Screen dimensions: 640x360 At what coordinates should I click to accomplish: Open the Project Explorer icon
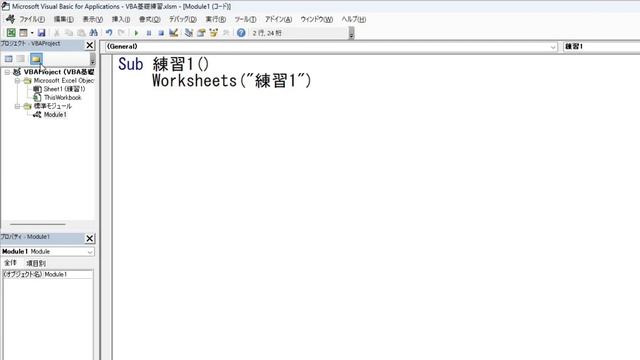(189, 33)
